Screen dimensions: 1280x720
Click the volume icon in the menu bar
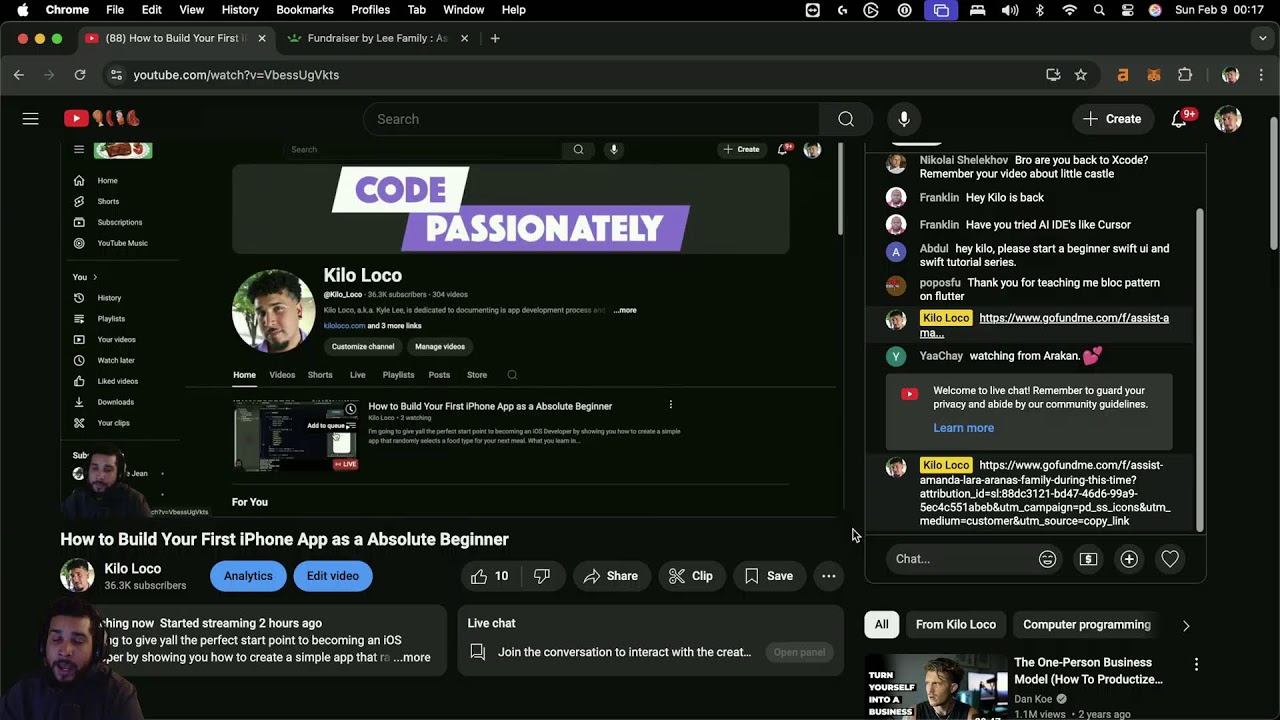1010,10
